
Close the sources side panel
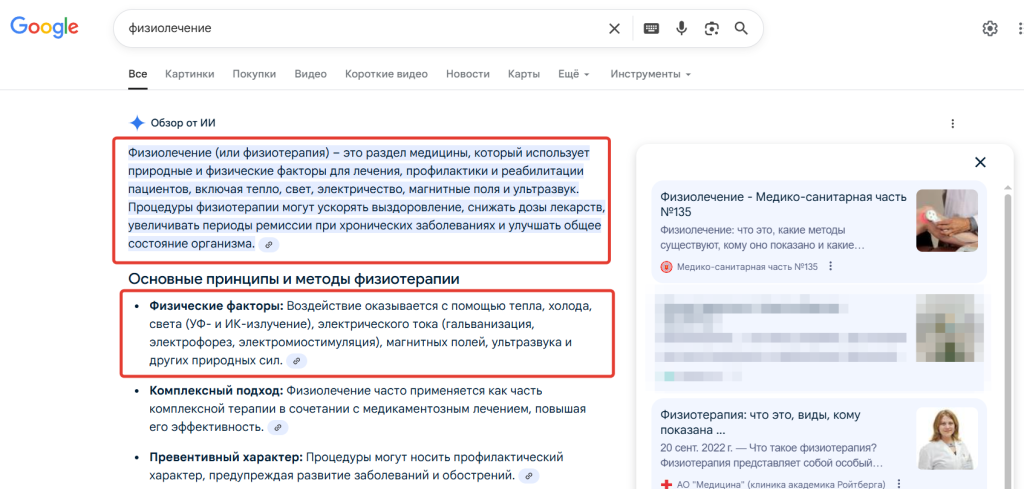[x=980, y=163]
